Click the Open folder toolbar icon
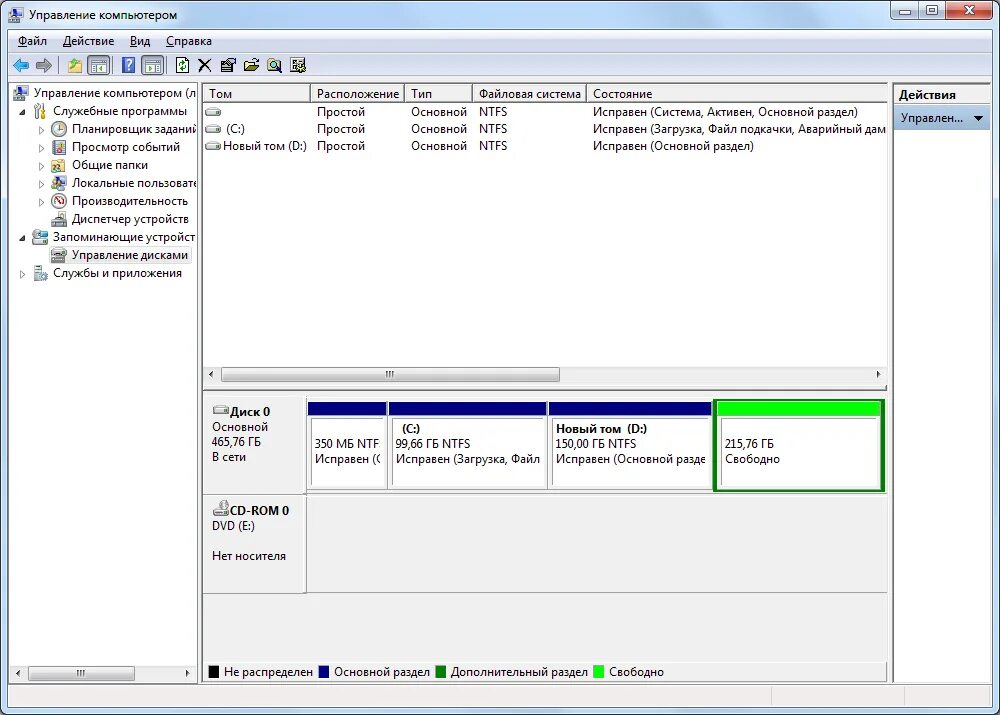This screenshot has height=715, width=1000. click(251, 65)
